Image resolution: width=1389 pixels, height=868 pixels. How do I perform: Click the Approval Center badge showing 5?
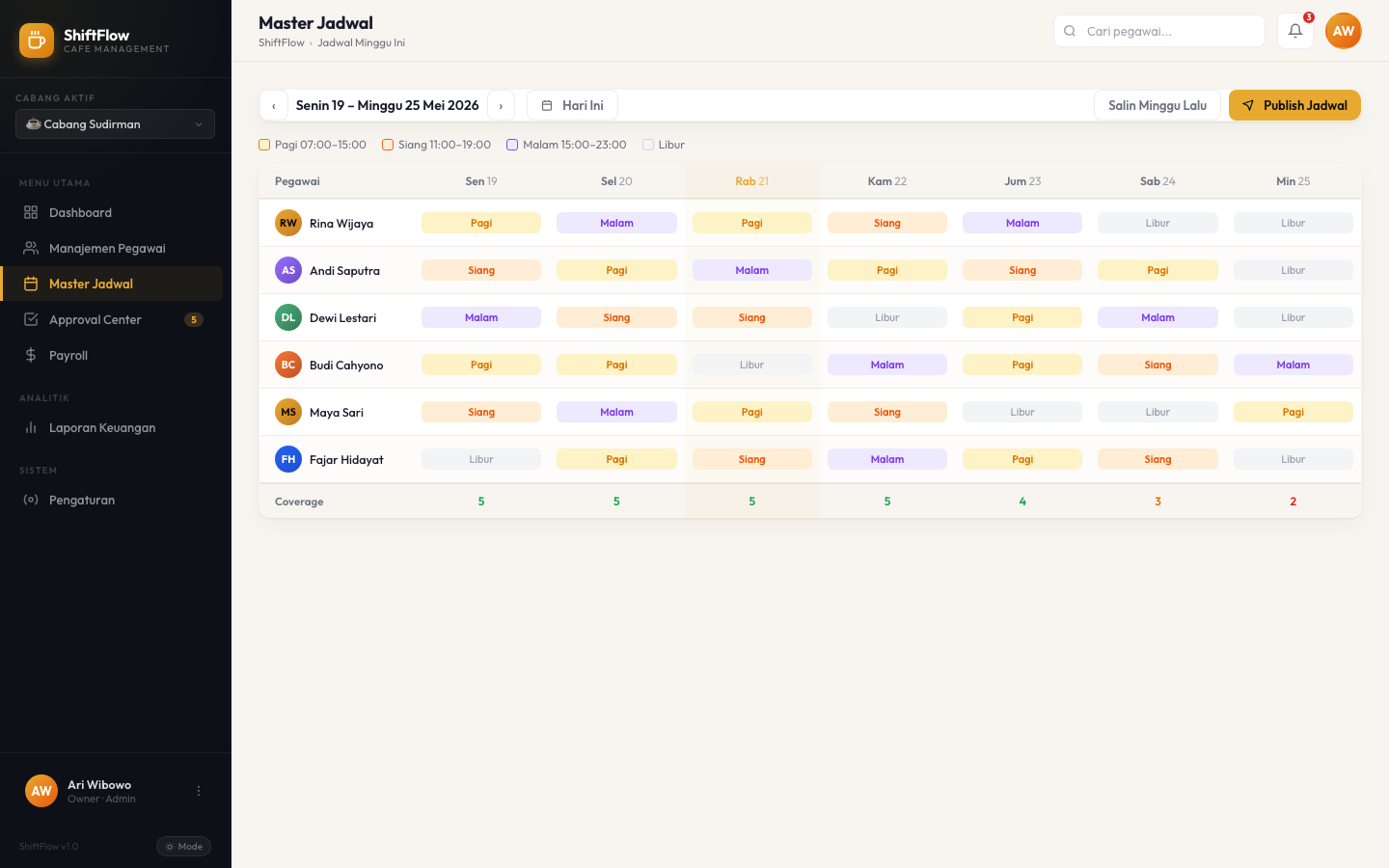pos(194,319)
